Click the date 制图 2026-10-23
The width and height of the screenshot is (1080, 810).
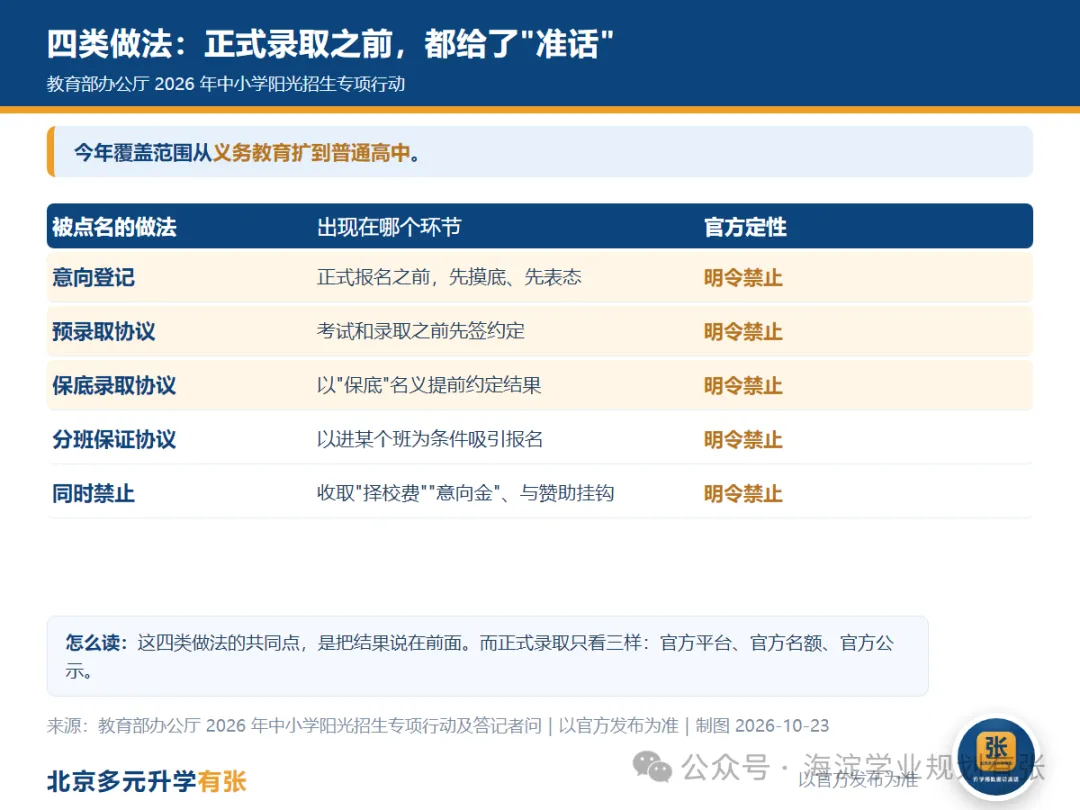762,725
